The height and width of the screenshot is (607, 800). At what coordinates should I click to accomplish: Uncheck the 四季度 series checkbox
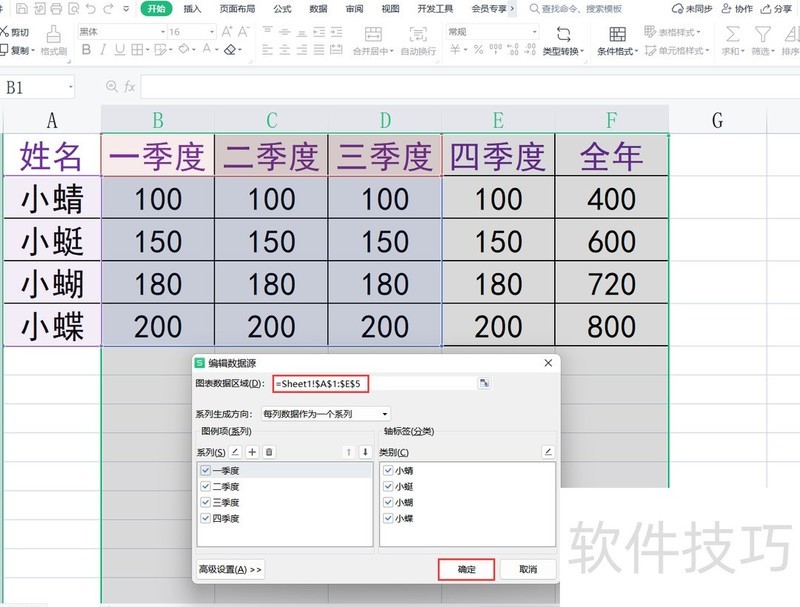(206, 519)
